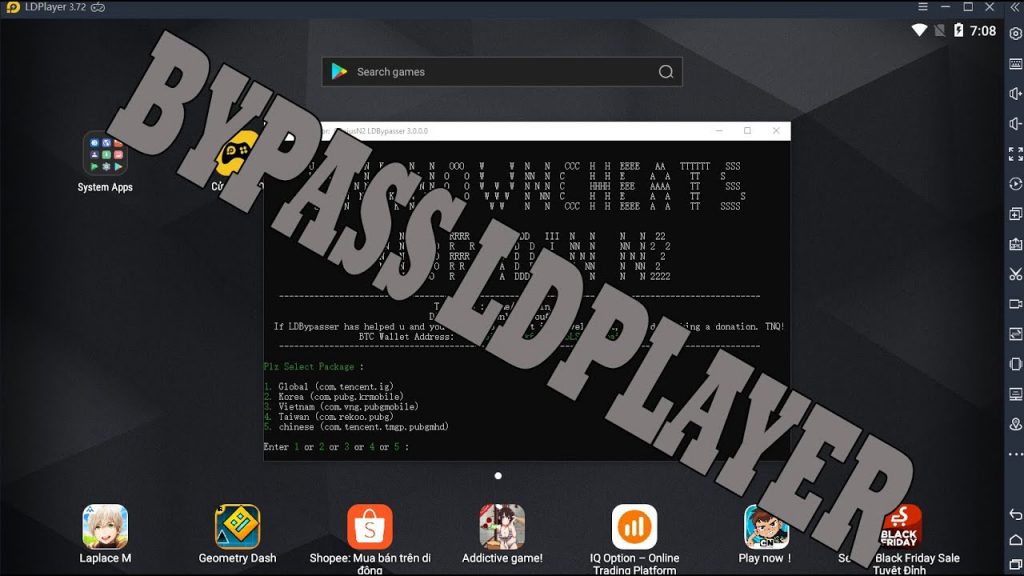Image resolution: width=1024 pixels, height=576 pixels.
Task: Launch the Laplace M app
Action: [105, 534]
